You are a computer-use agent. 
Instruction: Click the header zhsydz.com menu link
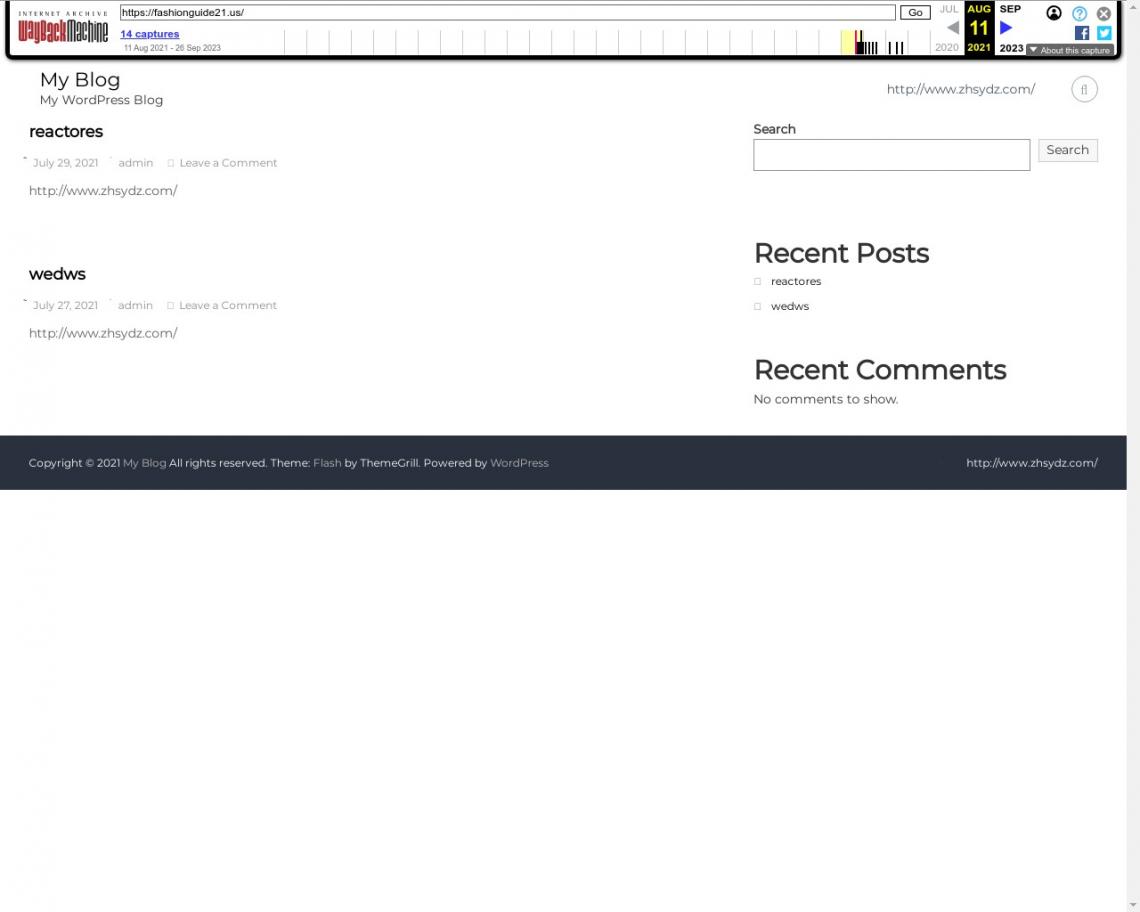click(960, 89)
